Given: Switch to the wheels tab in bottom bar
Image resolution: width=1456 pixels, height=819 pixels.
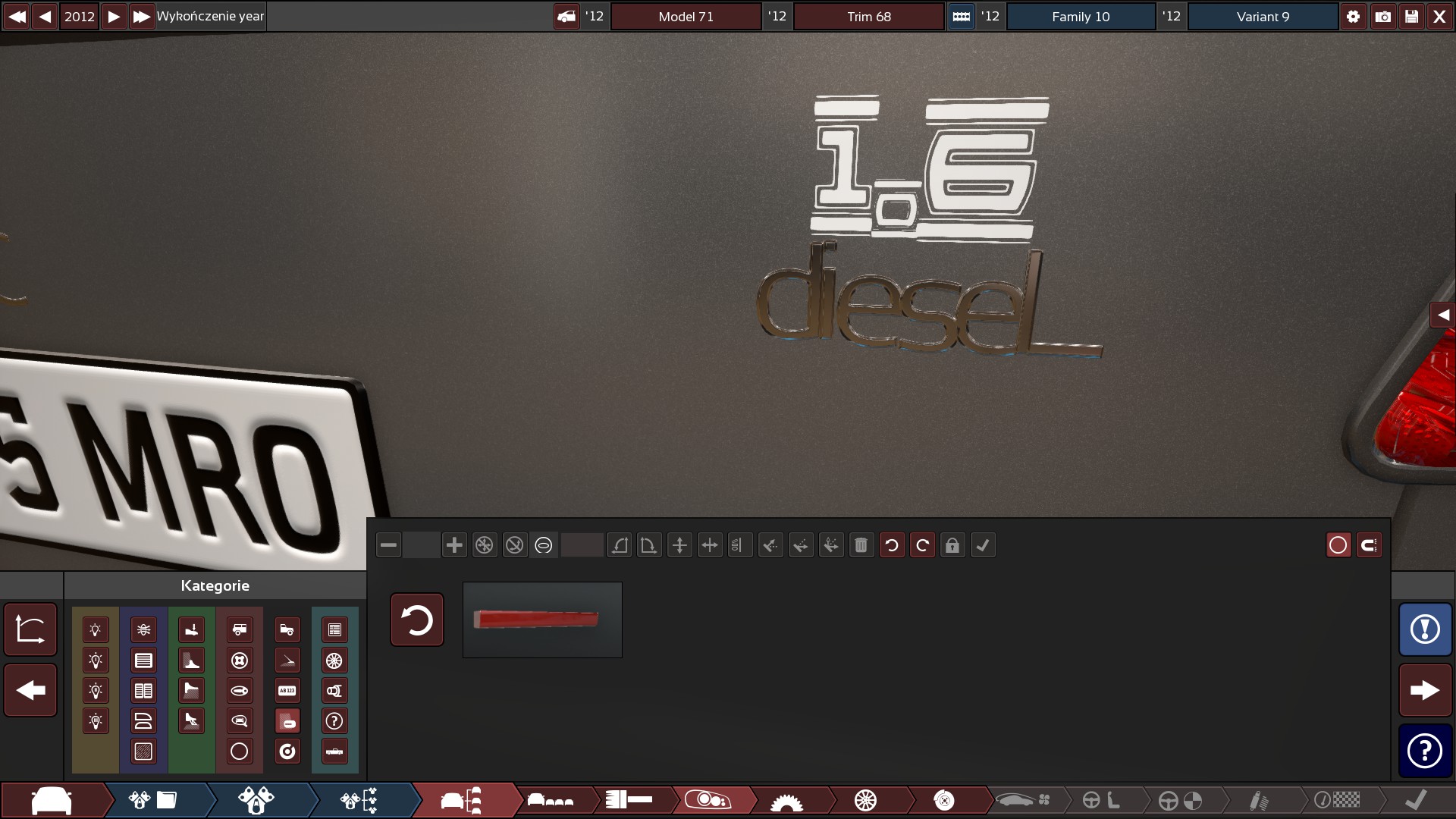Looking at the screenshot, I should (865, 800).
